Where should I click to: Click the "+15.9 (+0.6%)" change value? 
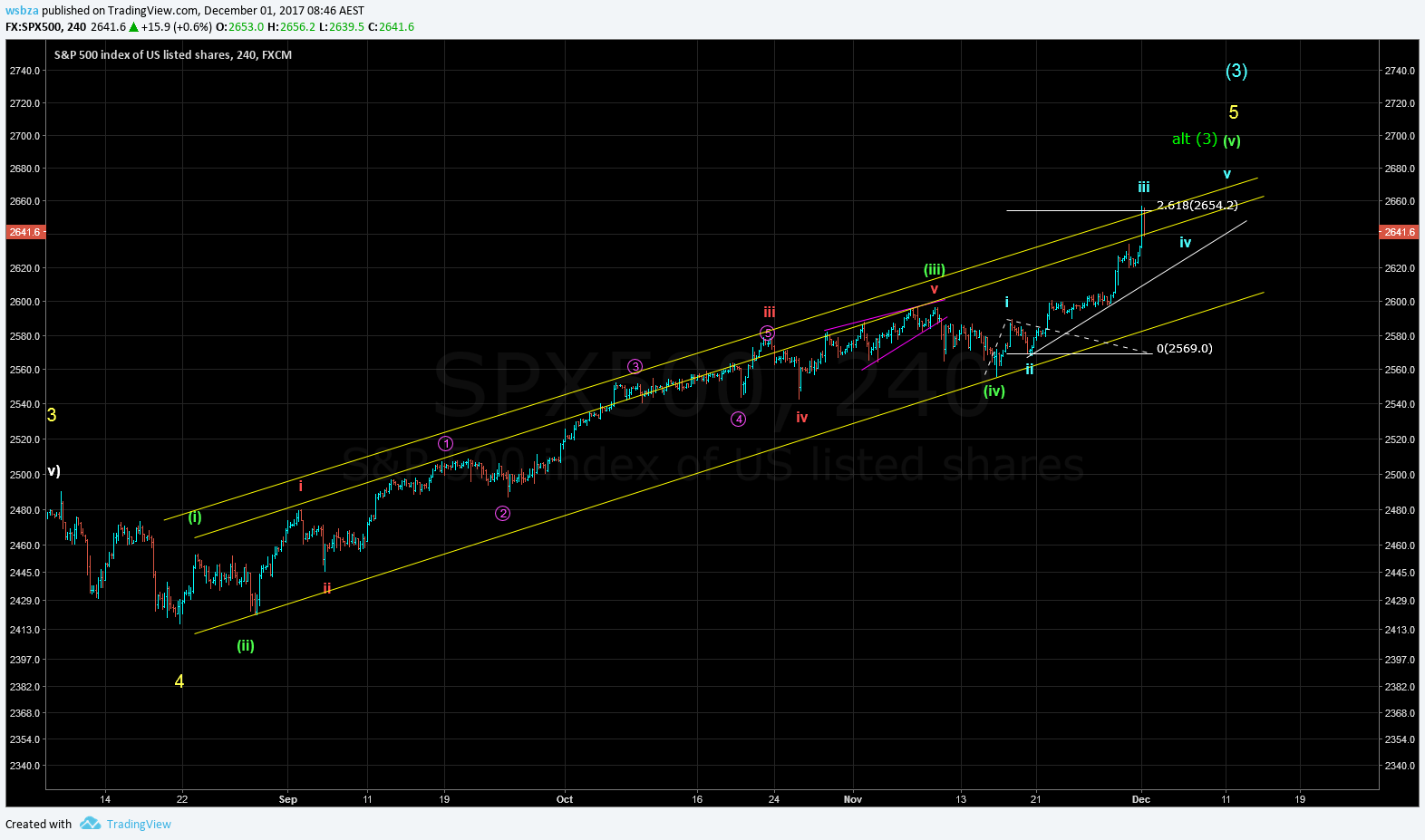(177, 27)
